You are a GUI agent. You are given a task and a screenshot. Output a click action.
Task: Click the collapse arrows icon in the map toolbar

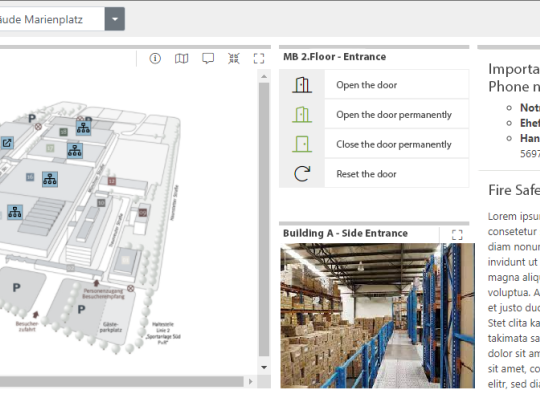coord(234,59)
